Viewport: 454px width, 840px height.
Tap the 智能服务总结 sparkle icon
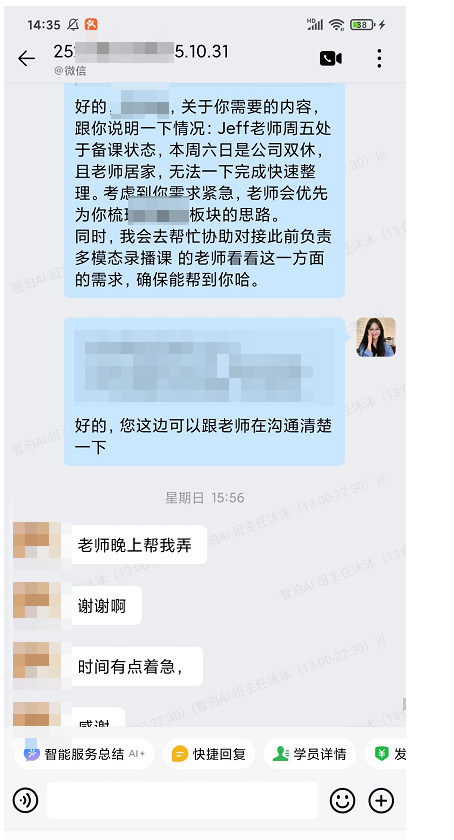[x=32, y=754]
